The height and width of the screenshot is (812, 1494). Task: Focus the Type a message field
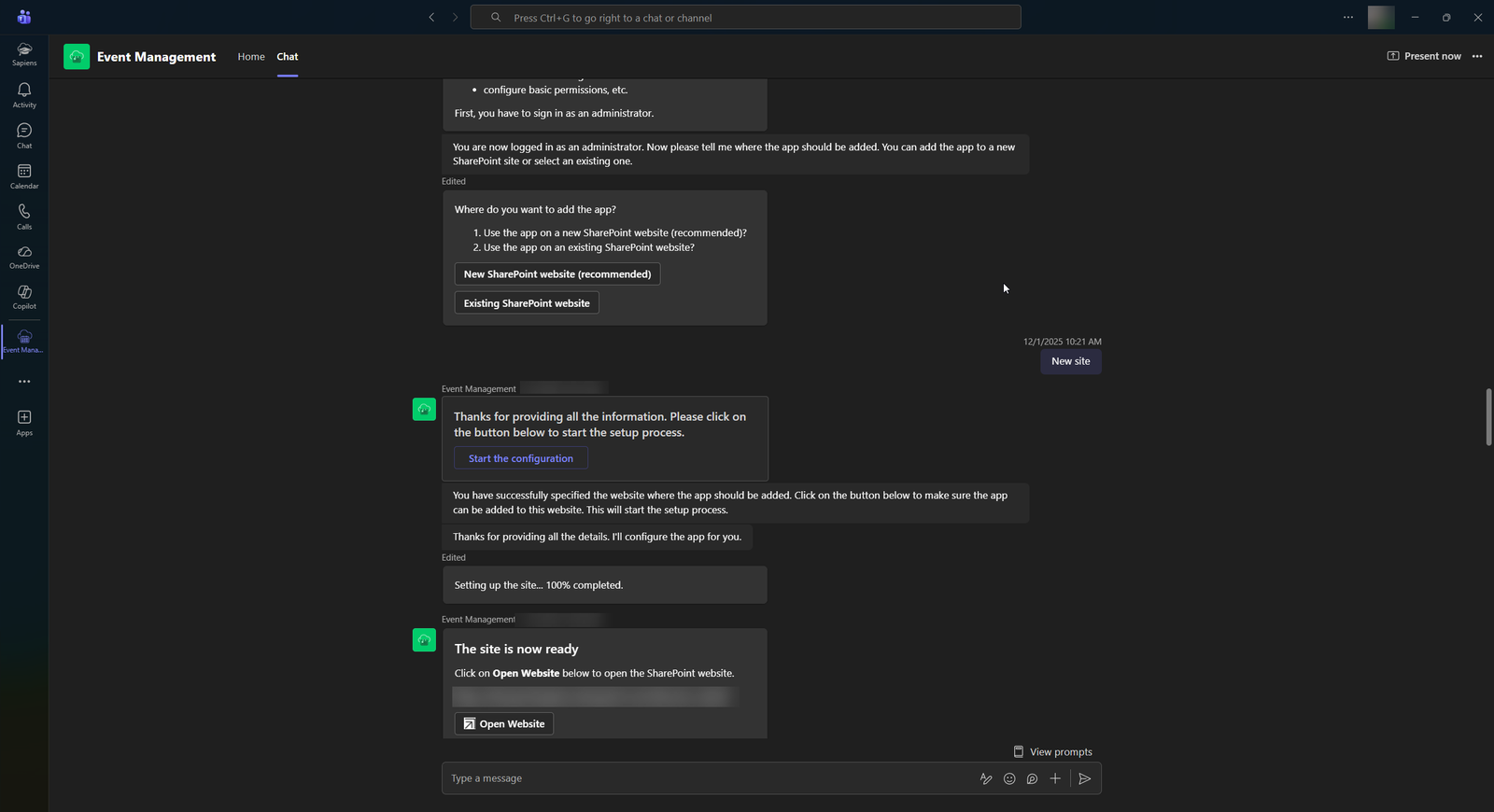(x=700, y=778)
